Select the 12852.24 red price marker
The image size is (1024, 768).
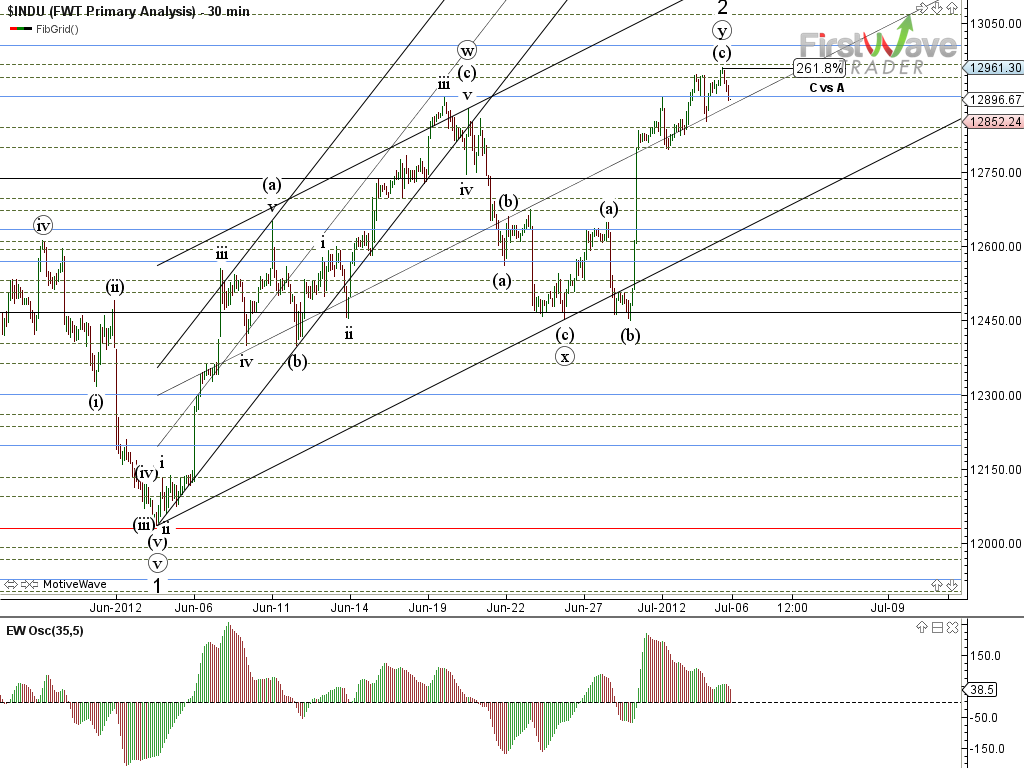coord(993,121)
